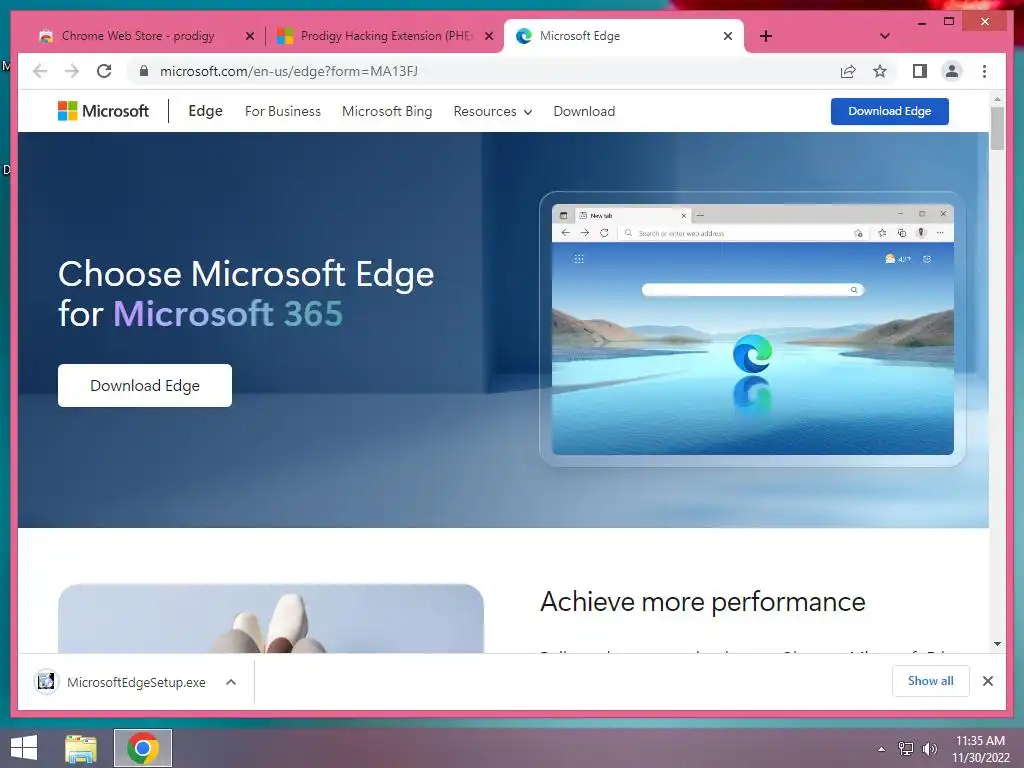Open the Edge link in site navigation
The image size is (1024, 768).
pos(205,111)
